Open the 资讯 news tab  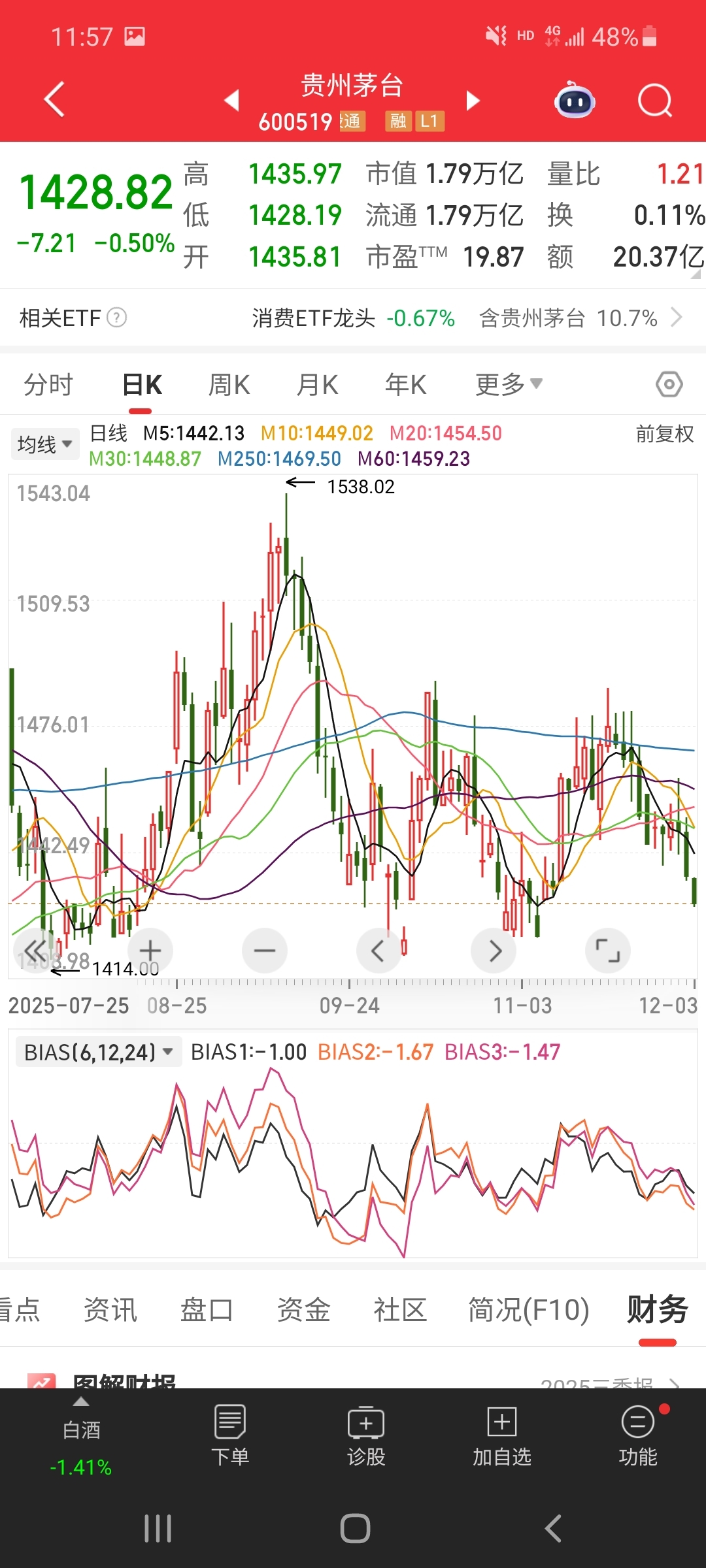[x=110, y=1309]
